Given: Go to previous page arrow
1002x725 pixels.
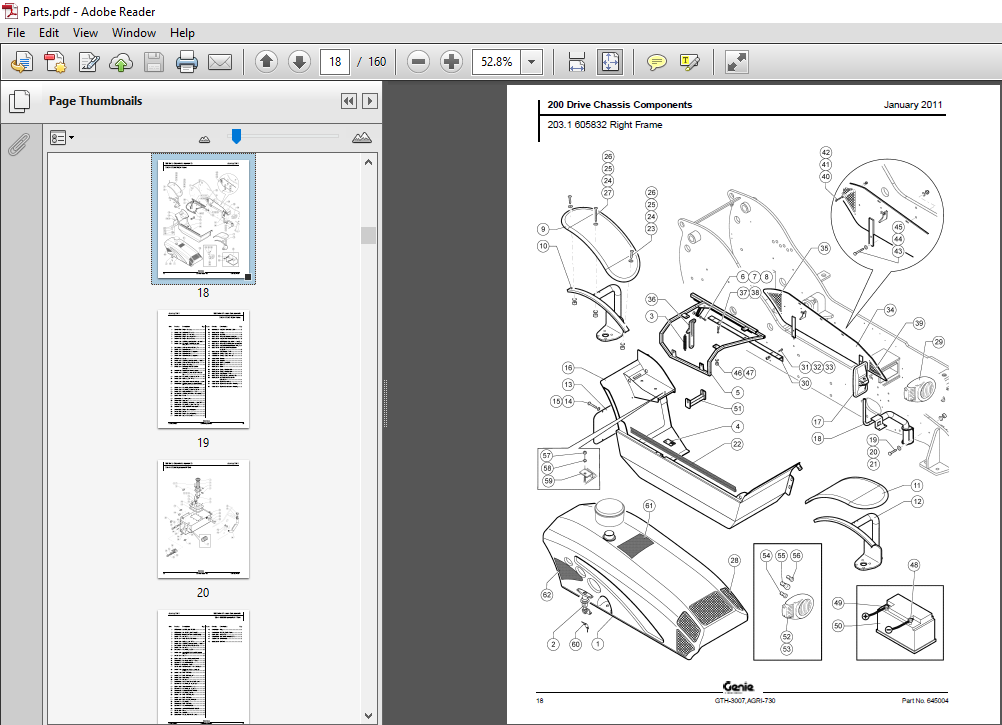Looking at the screenshot, I should click(266, 62).
